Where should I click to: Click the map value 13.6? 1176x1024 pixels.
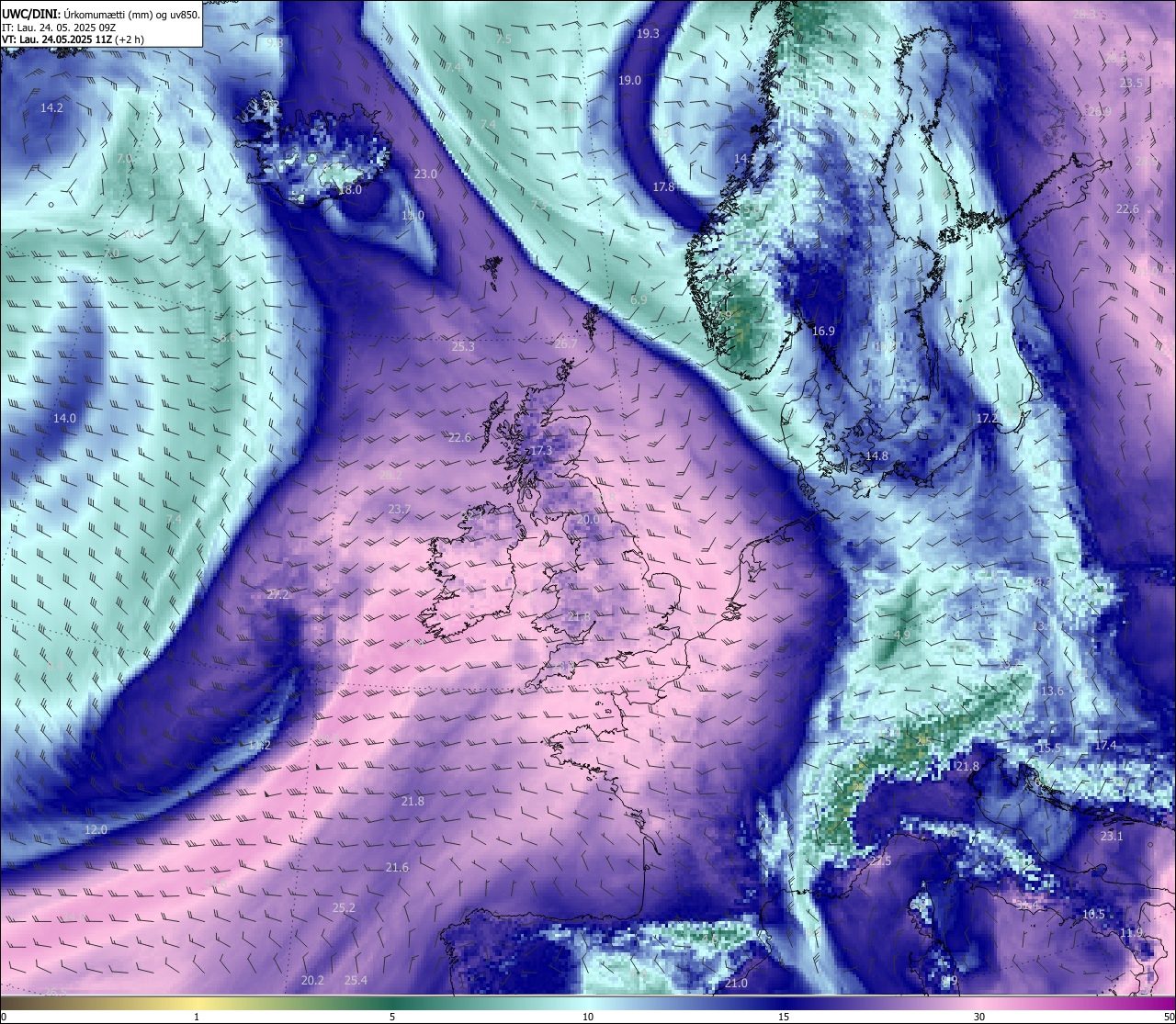pos(1052,691)
